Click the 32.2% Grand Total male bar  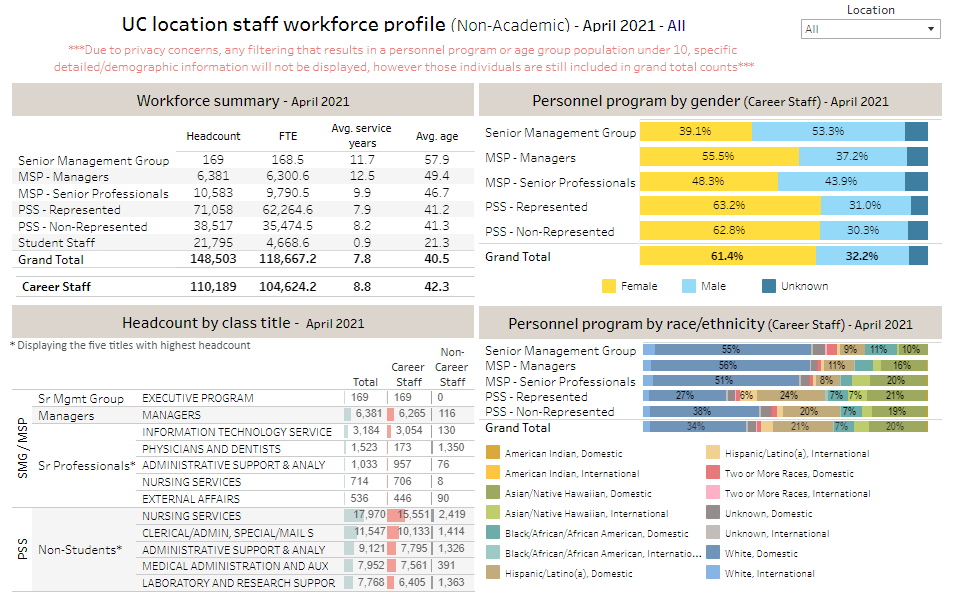pos(862,256)
